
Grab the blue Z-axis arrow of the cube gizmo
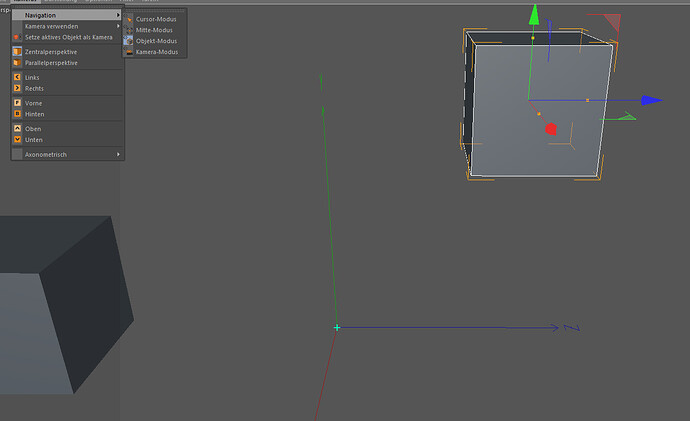(652, 100)
